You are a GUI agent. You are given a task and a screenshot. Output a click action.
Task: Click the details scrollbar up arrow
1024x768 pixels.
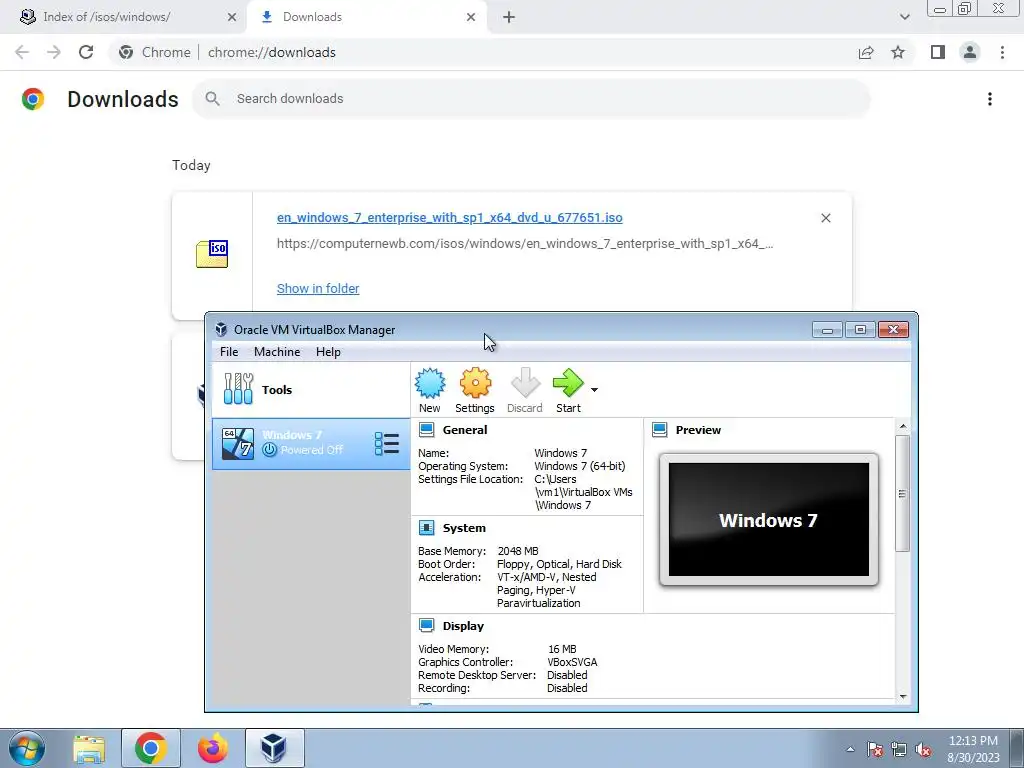[903, 426]
